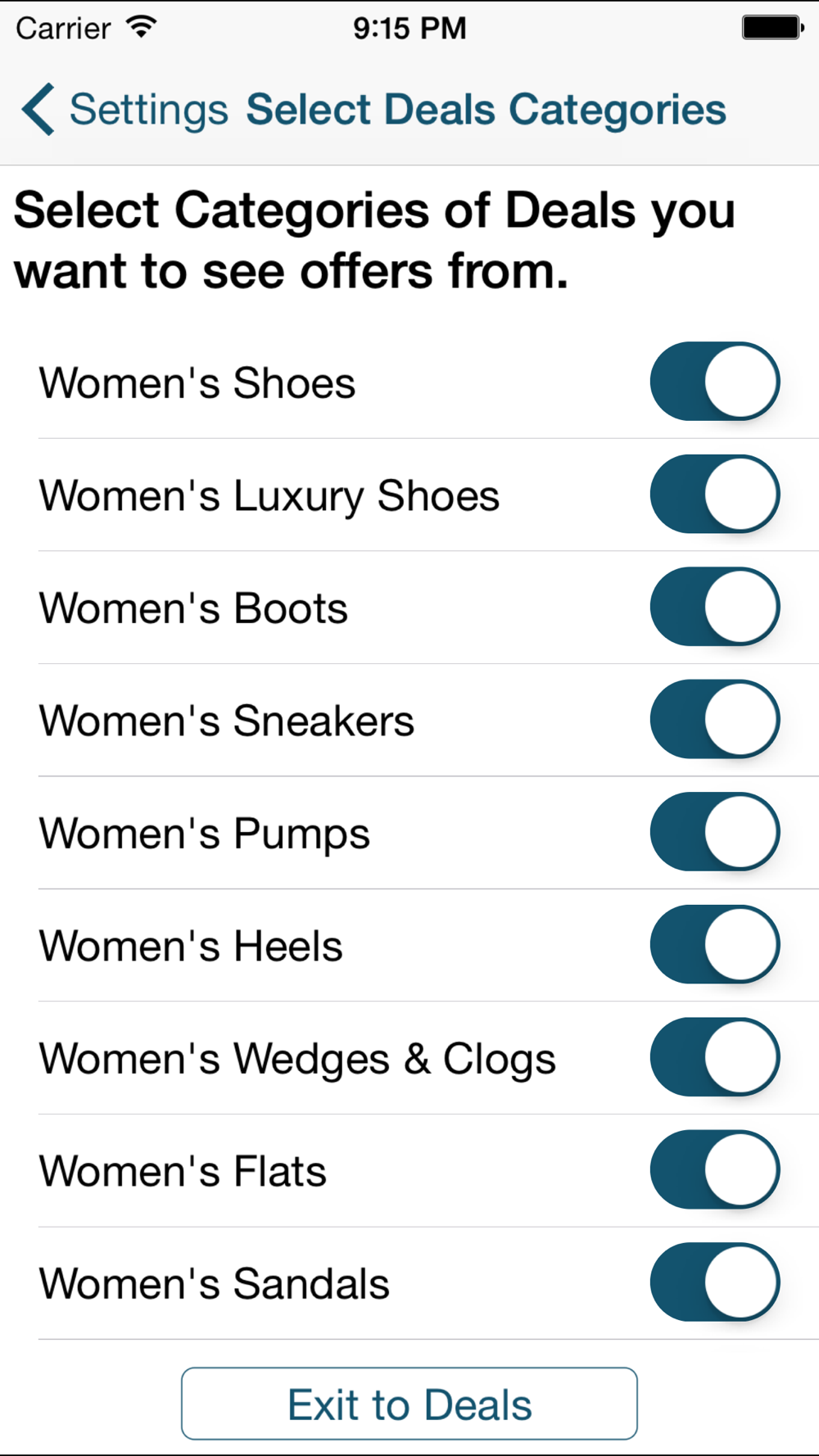Screen dimensions: 819x1456
Task: Disable Women's Pumps offers
Action: (x=715, y=832)
